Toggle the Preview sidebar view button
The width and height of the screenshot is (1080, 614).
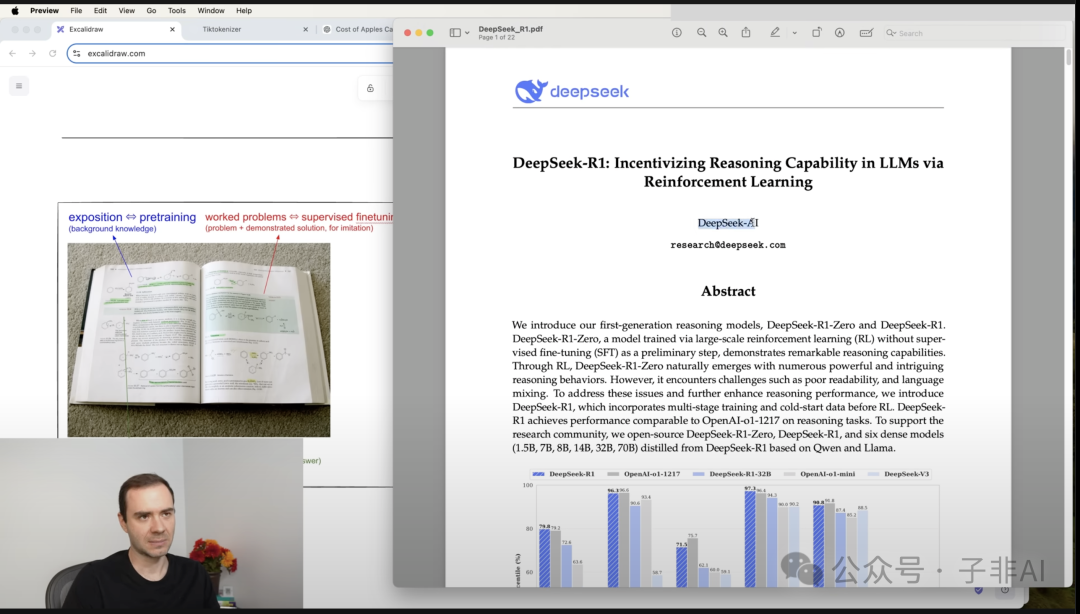click(x=455, y=32)
